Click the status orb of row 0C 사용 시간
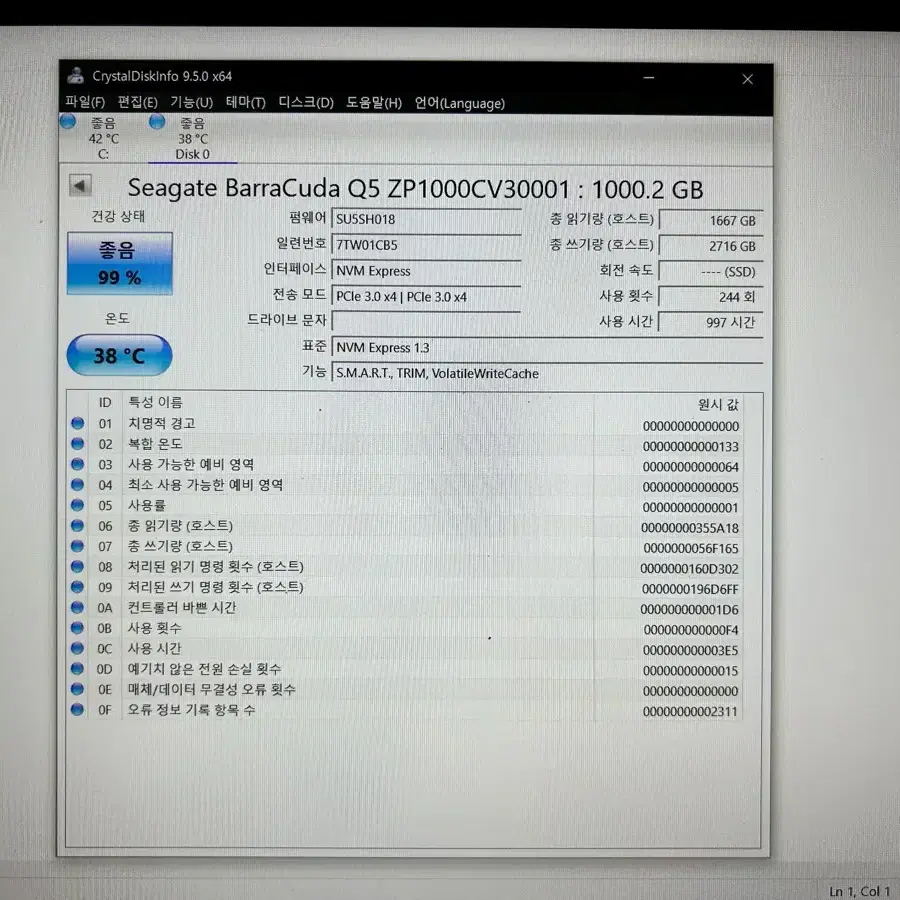Image resolution: width=900 pixels, height=900 pixels. (x=77, y=648)
